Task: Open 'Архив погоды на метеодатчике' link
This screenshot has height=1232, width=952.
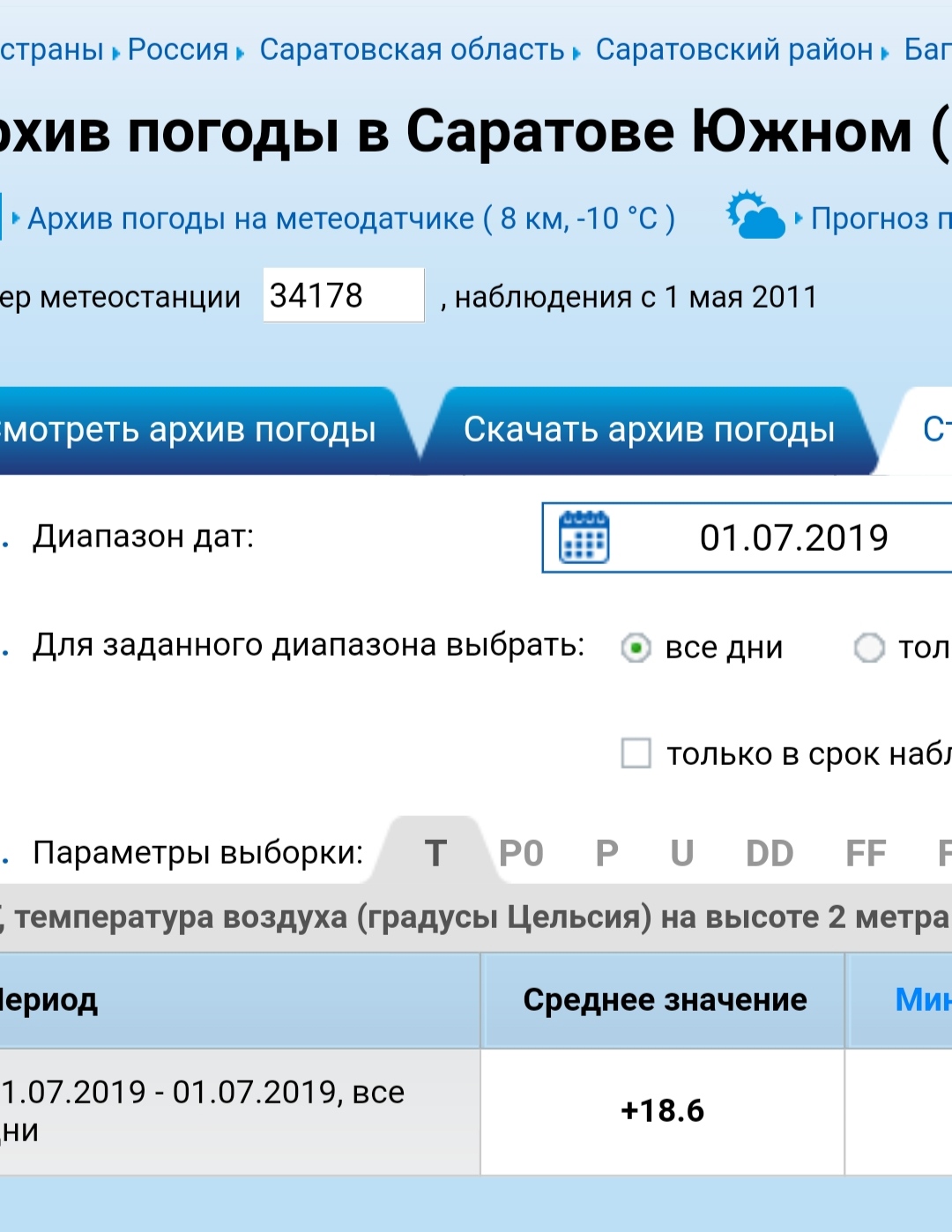Action: point(351,219)
